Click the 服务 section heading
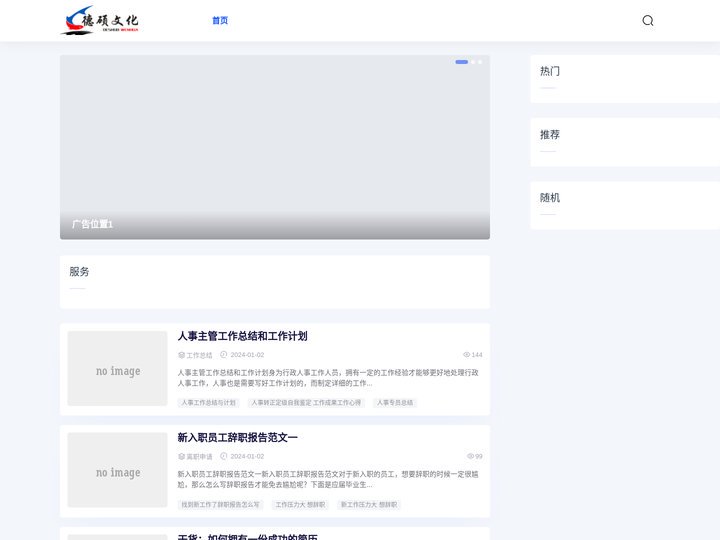The width and height of the screenshot is (720, 540). [x=79, y=271]
